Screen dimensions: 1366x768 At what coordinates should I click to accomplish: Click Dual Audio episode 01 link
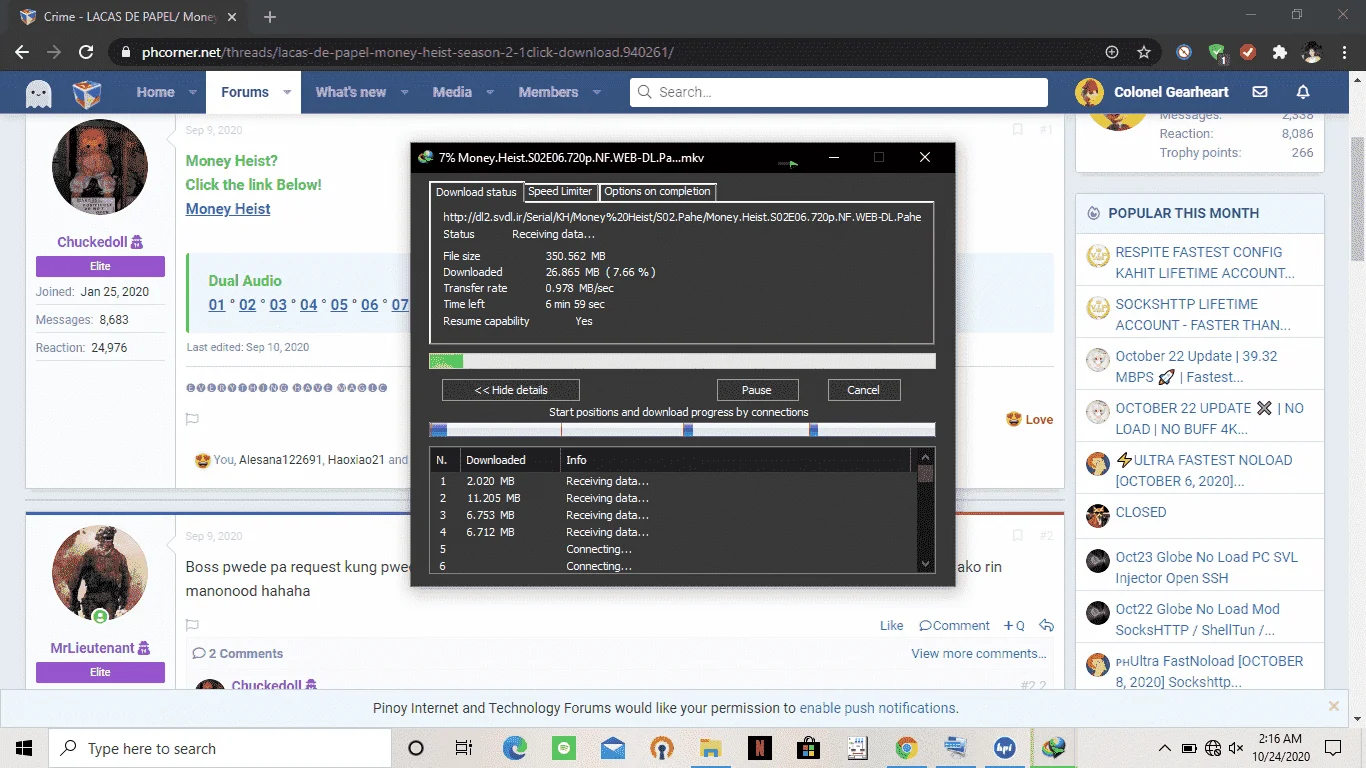(x=217, y=305)
